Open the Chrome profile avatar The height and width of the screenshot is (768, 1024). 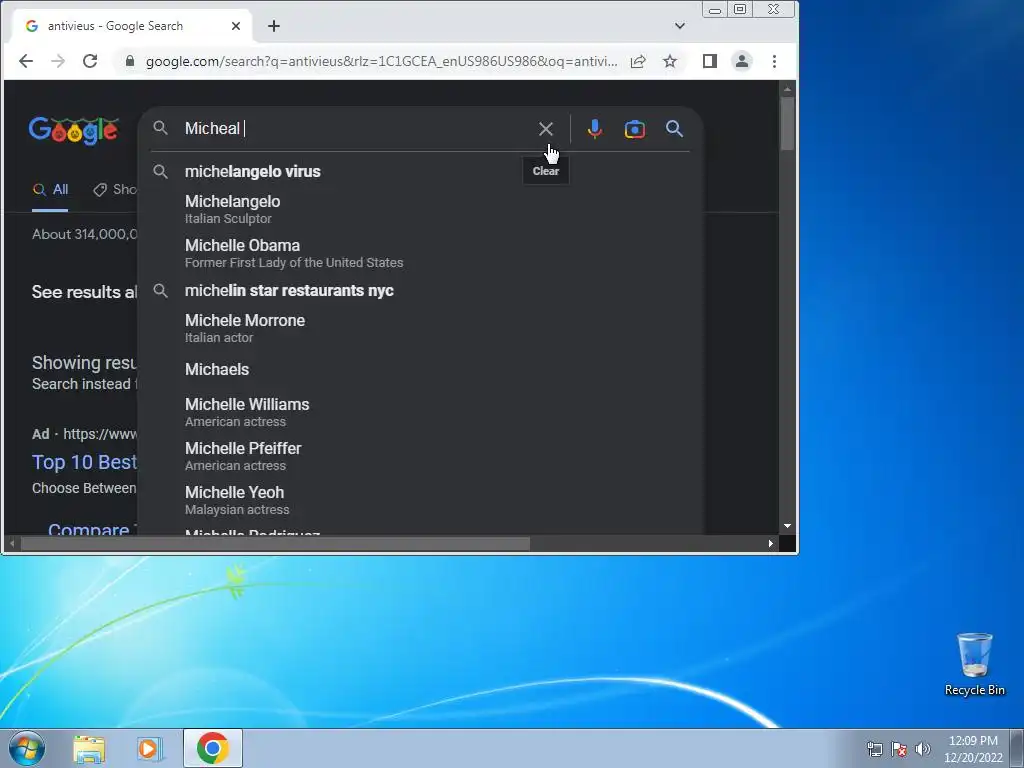[x=742, y=61]
